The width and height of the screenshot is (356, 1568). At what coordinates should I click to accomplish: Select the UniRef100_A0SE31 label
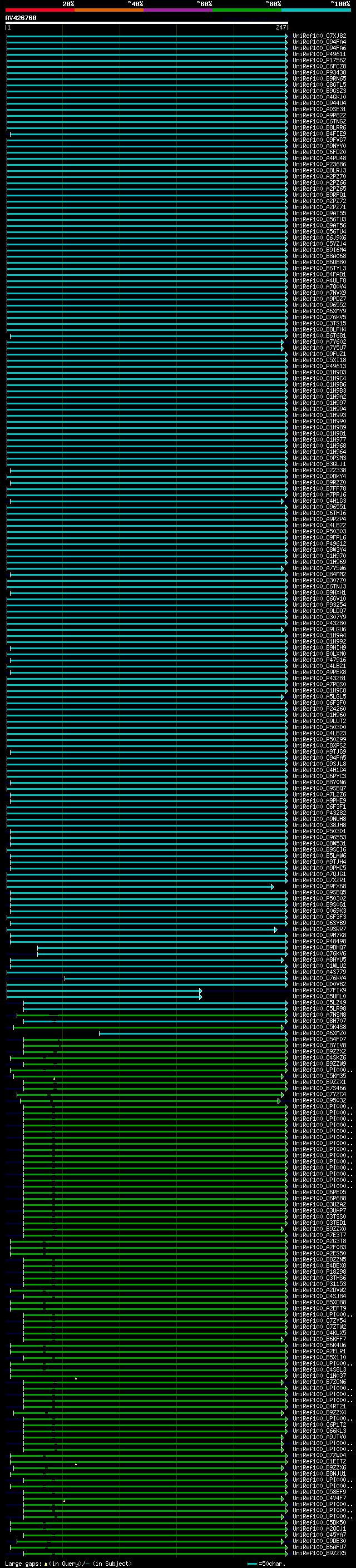click(x=319, y=110)
